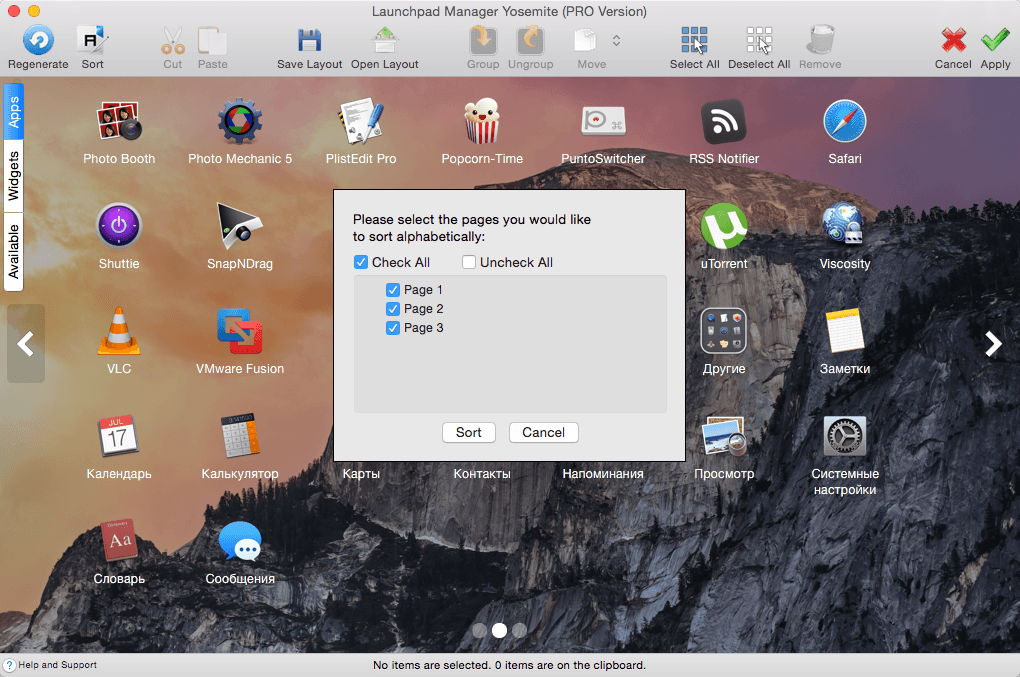Switch to the Apps side tab

point(14,111)
